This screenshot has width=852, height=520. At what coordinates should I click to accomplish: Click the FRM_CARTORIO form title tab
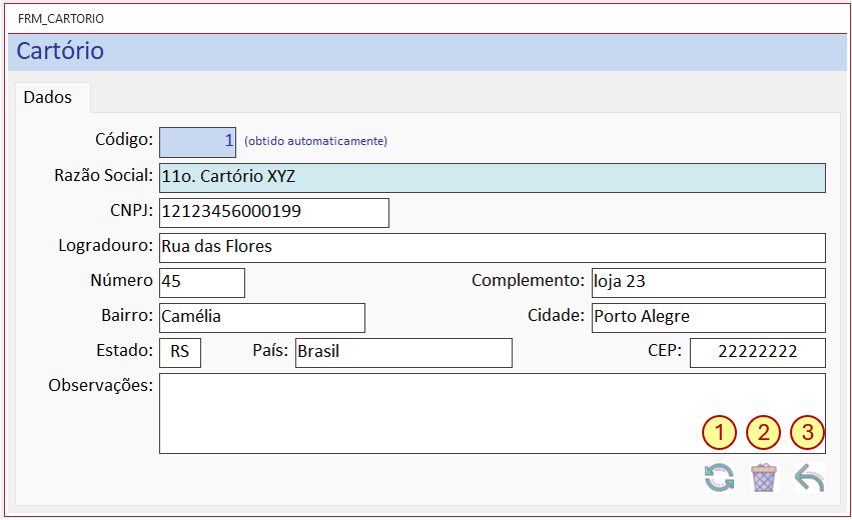61,19
